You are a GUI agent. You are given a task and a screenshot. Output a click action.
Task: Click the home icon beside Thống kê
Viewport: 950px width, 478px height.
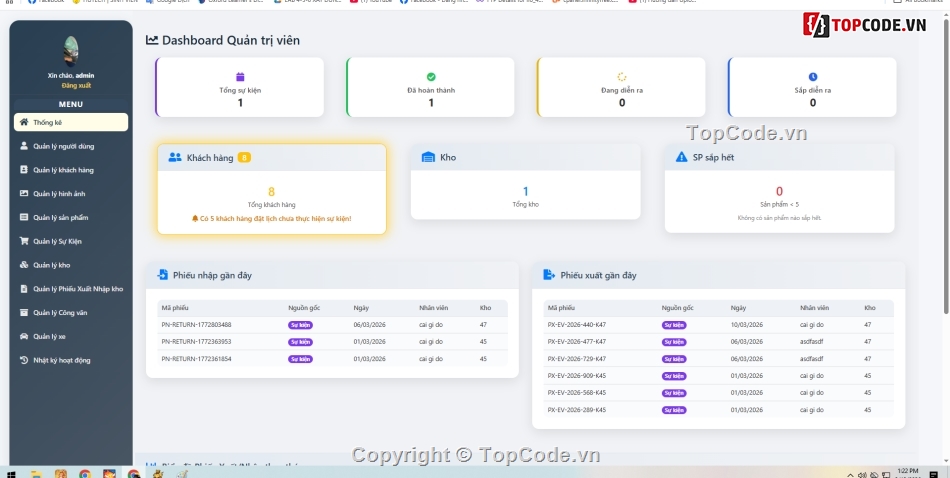pos(24,122)
